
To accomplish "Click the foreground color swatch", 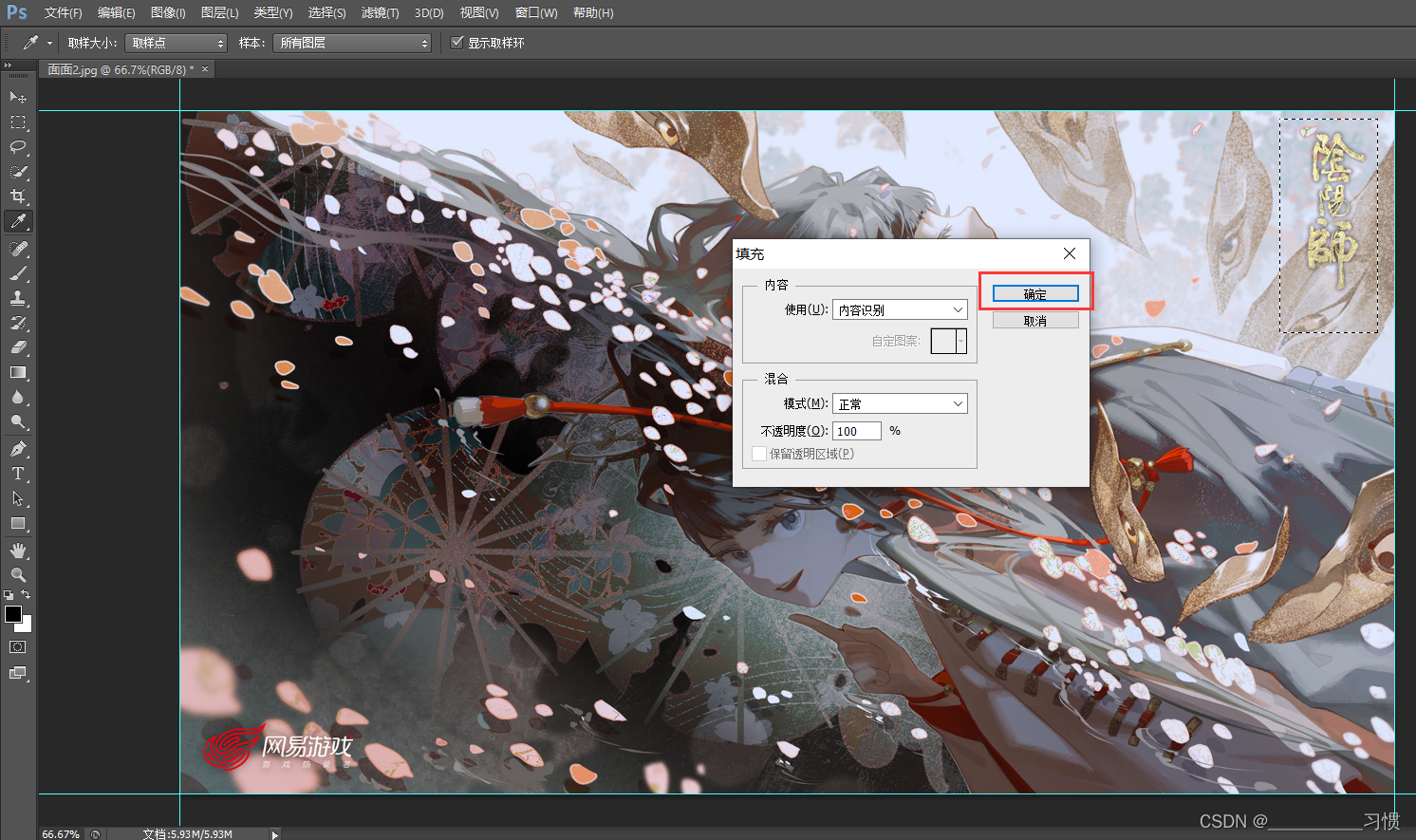I will (x=12, y=614).
